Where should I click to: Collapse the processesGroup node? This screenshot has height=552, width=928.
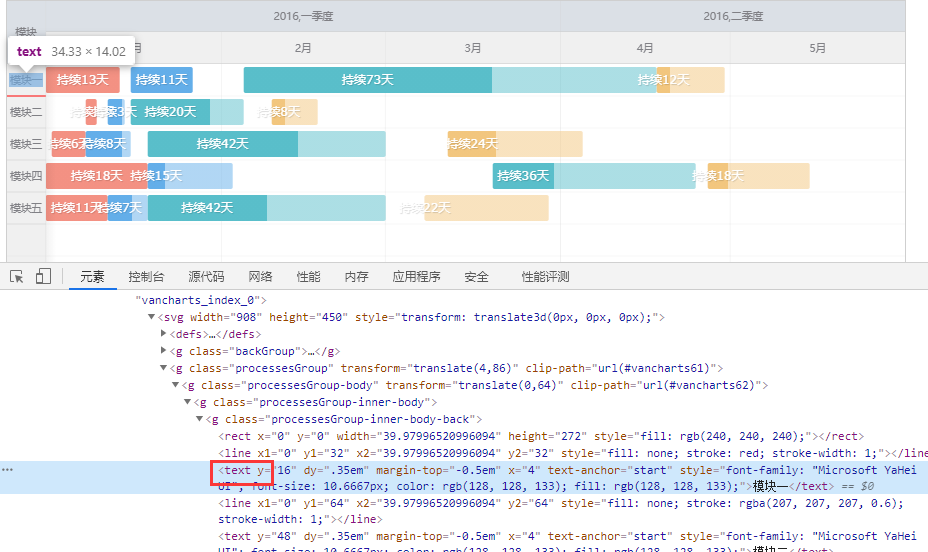(x=163, y=368)
